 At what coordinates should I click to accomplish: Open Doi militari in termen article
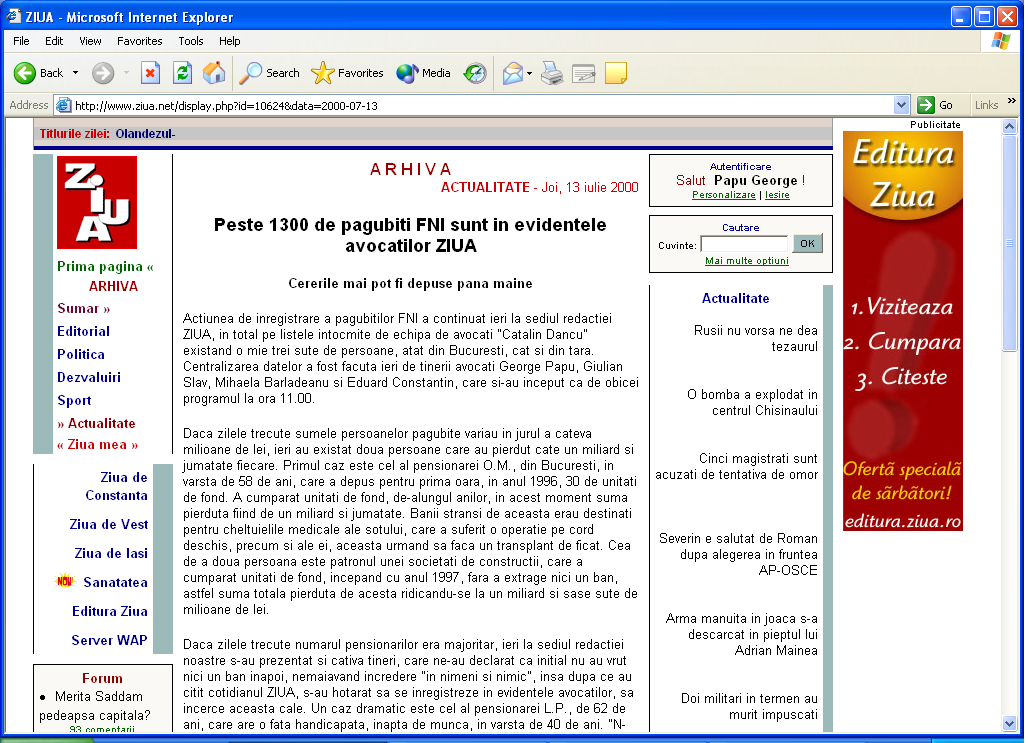tap(749, 706)
